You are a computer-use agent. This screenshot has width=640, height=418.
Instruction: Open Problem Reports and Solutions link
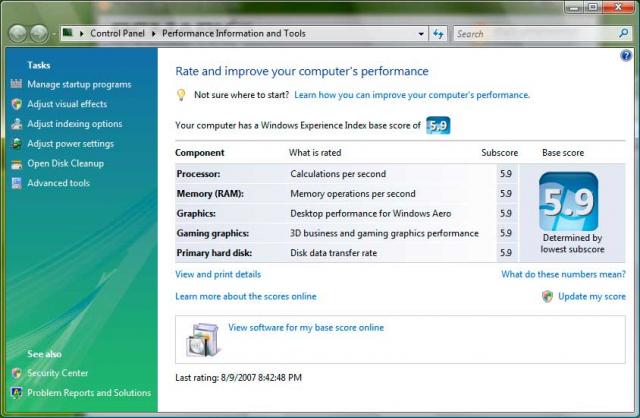pyautogui.click(x=89, y=393)
